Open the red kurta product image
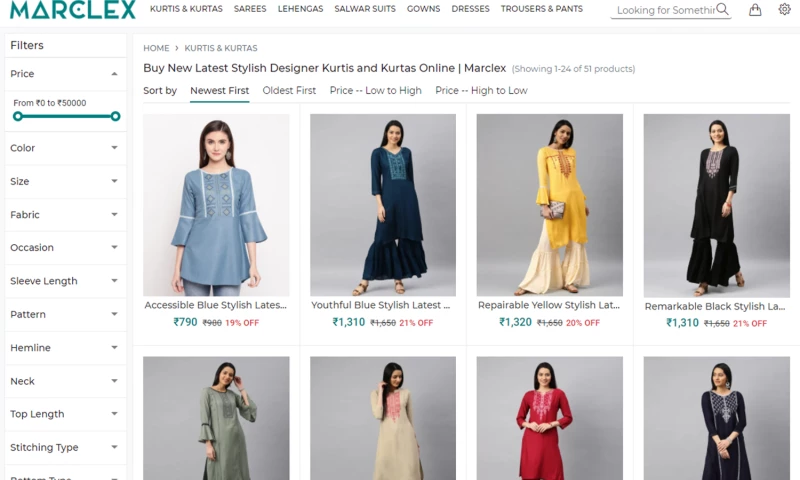Image resolution: width=800 pixels, height=480 pixels. tap(549, 418)
